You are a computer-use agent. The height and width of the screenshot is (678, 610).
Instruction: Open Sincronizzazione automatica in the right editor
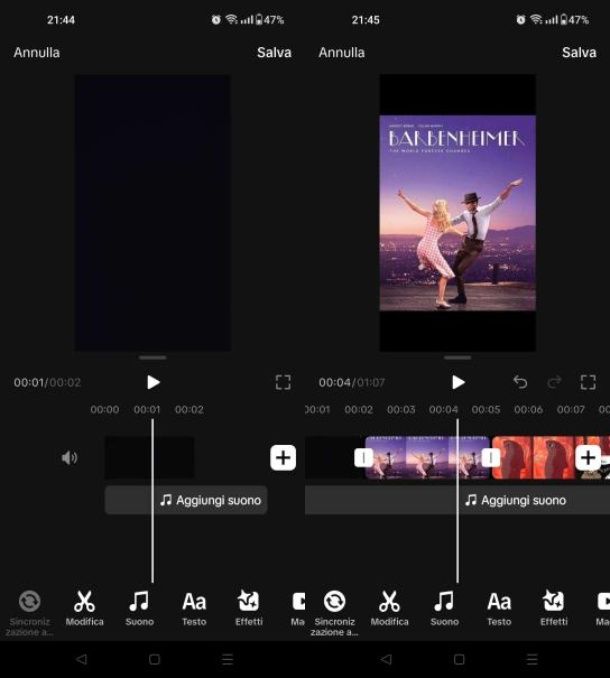point(335,612)
